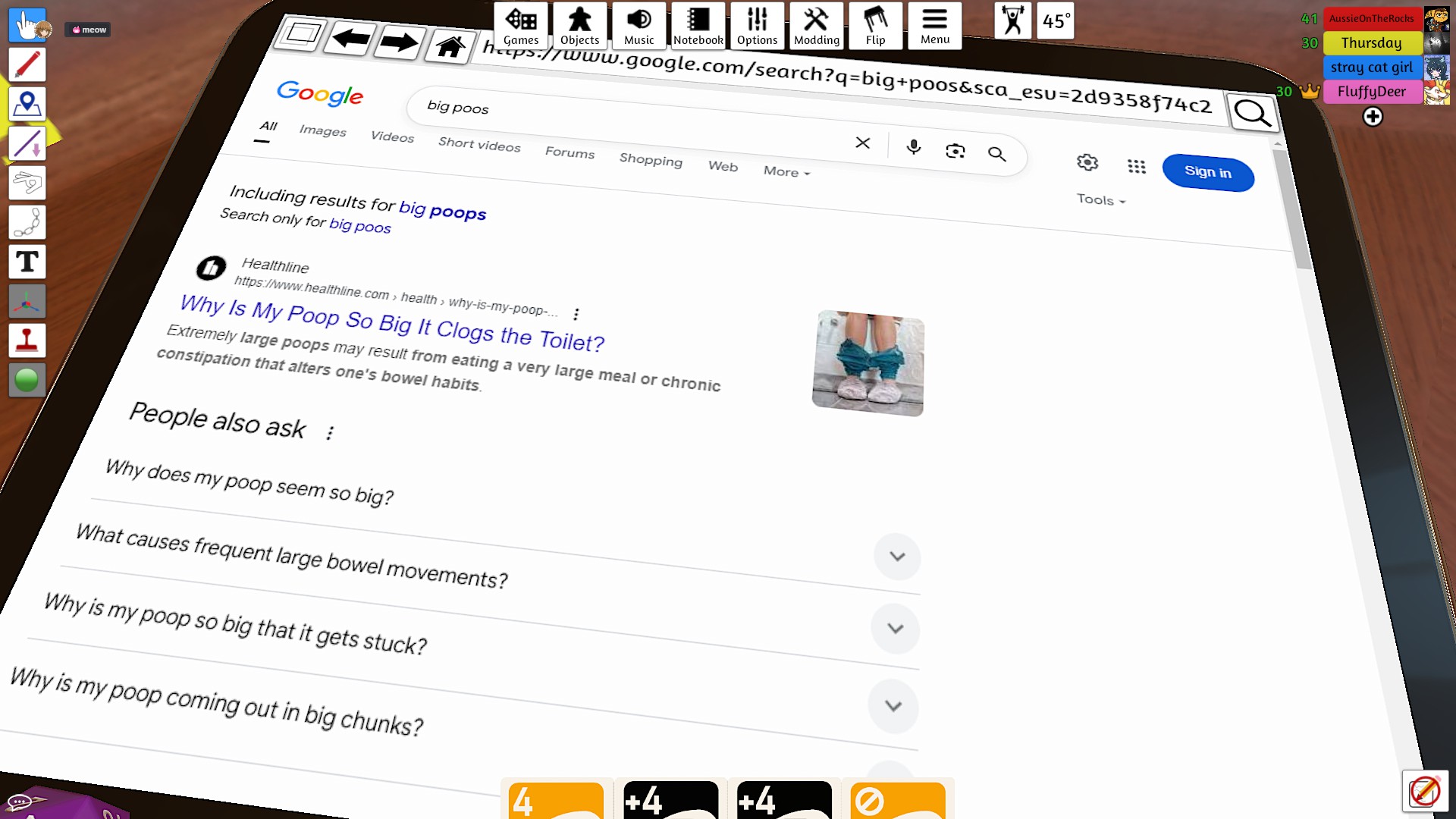Select the Draw pencil tool
Image resolution: width=1456 pixels, height=819 pixels.
click(27, 64)
